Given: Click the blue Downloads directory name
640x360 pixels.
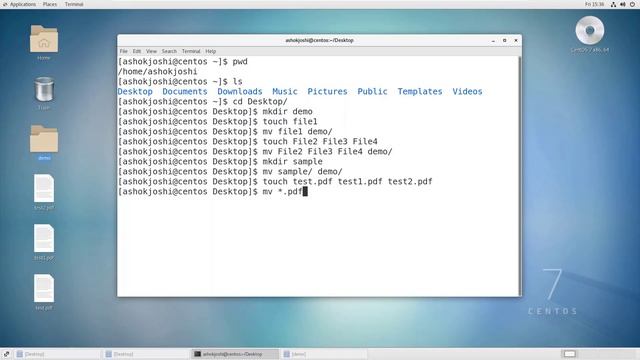Looking at the screenshot, I should 240,91.
